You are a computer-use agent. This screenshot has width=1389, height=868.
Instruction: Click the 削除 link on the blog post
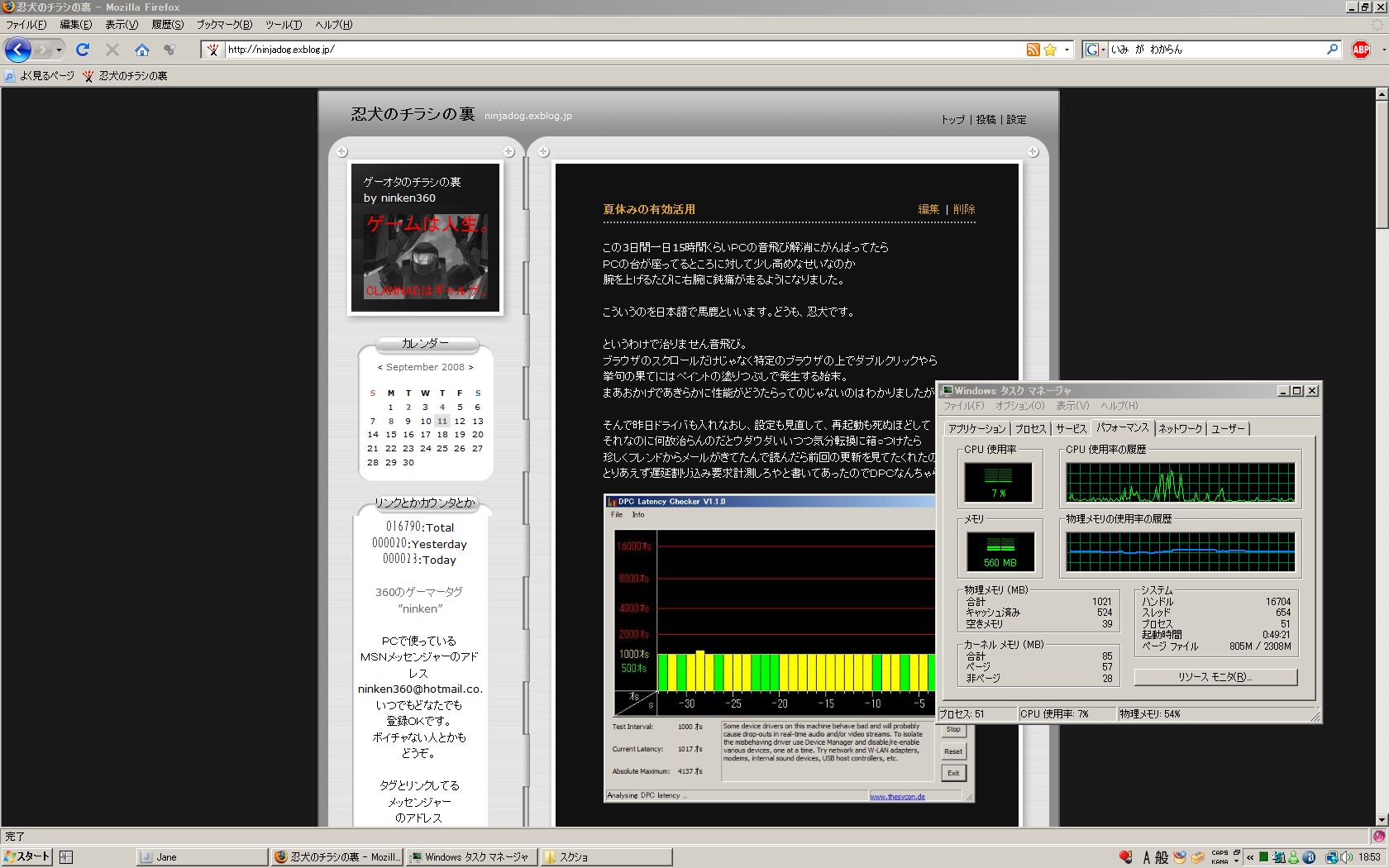964,209
